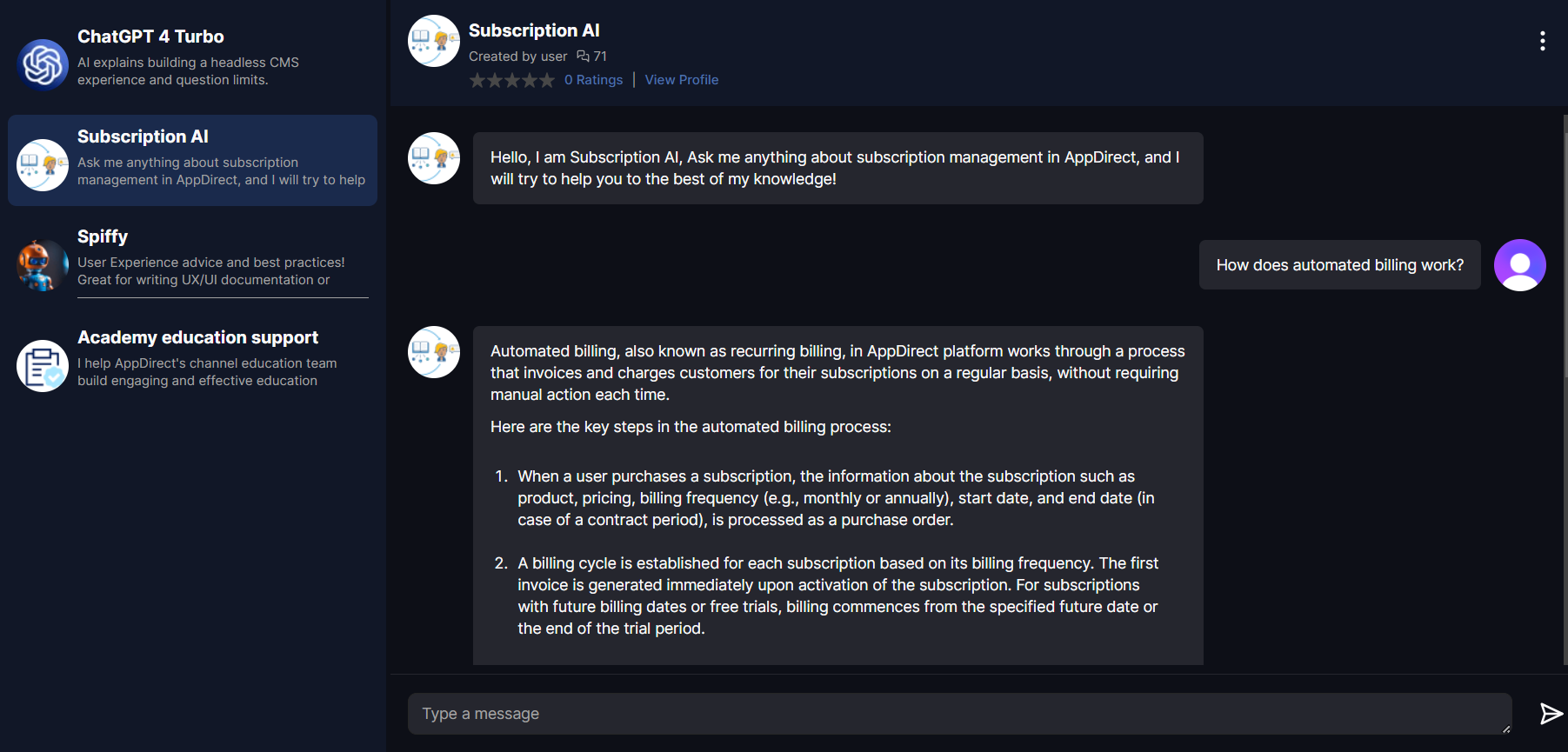Click the 'I help AppDirect's channel education team' description
This screenshot has width=1568, height=752.
[207, 372]
